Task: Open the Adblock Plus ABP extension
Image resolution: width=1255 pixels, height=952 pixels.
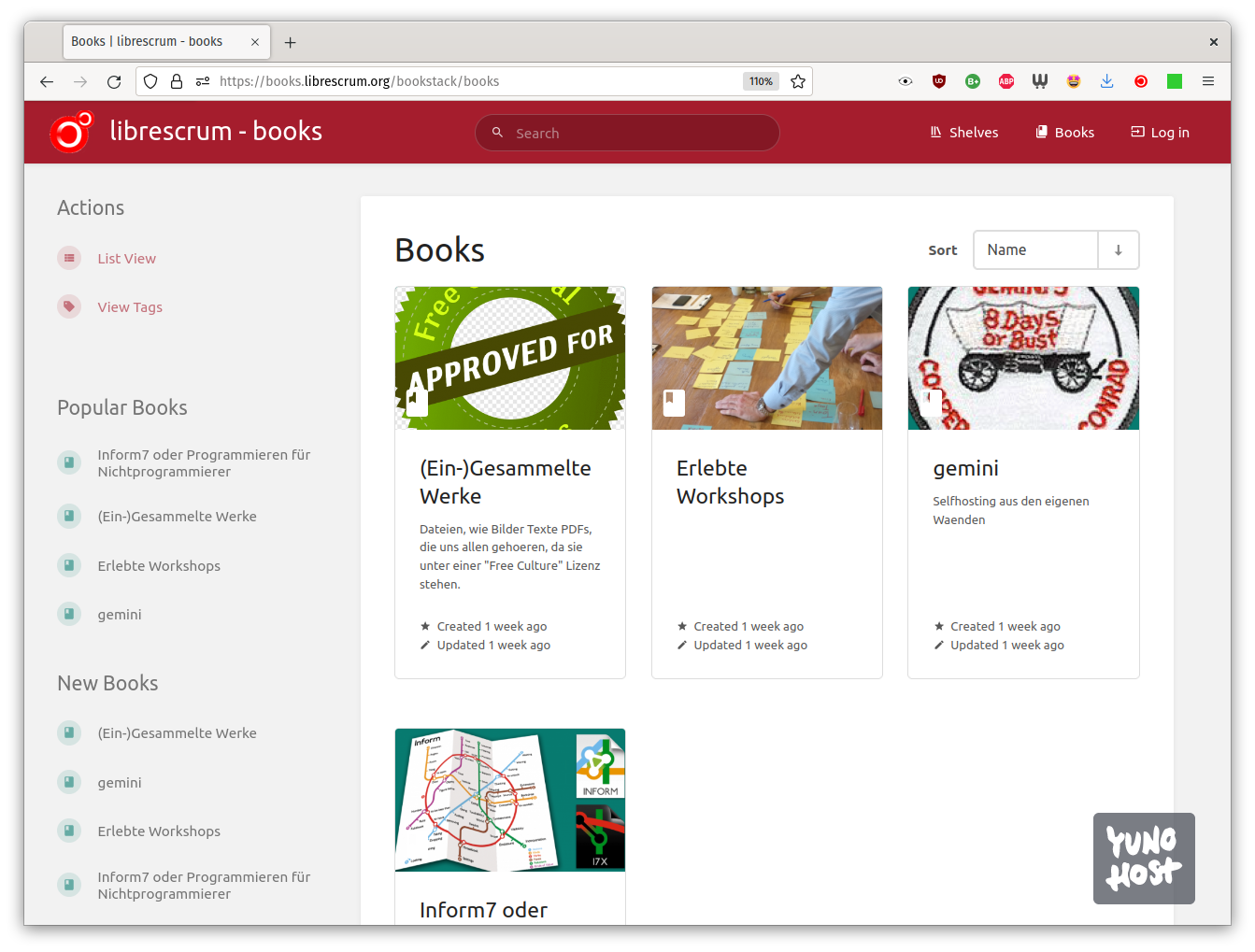Action: pyautogui.click(x=1006, y=81)
